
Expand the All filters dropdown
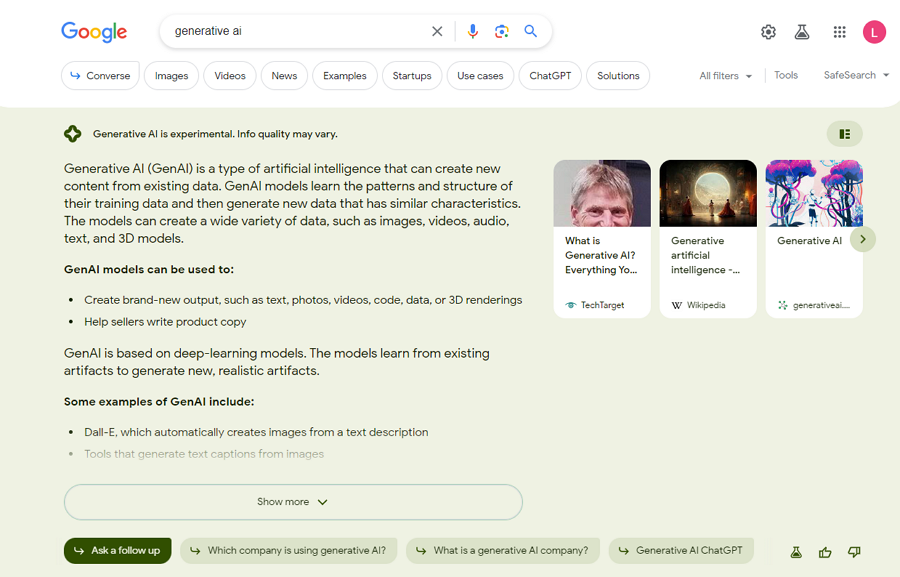click(725, 76)
